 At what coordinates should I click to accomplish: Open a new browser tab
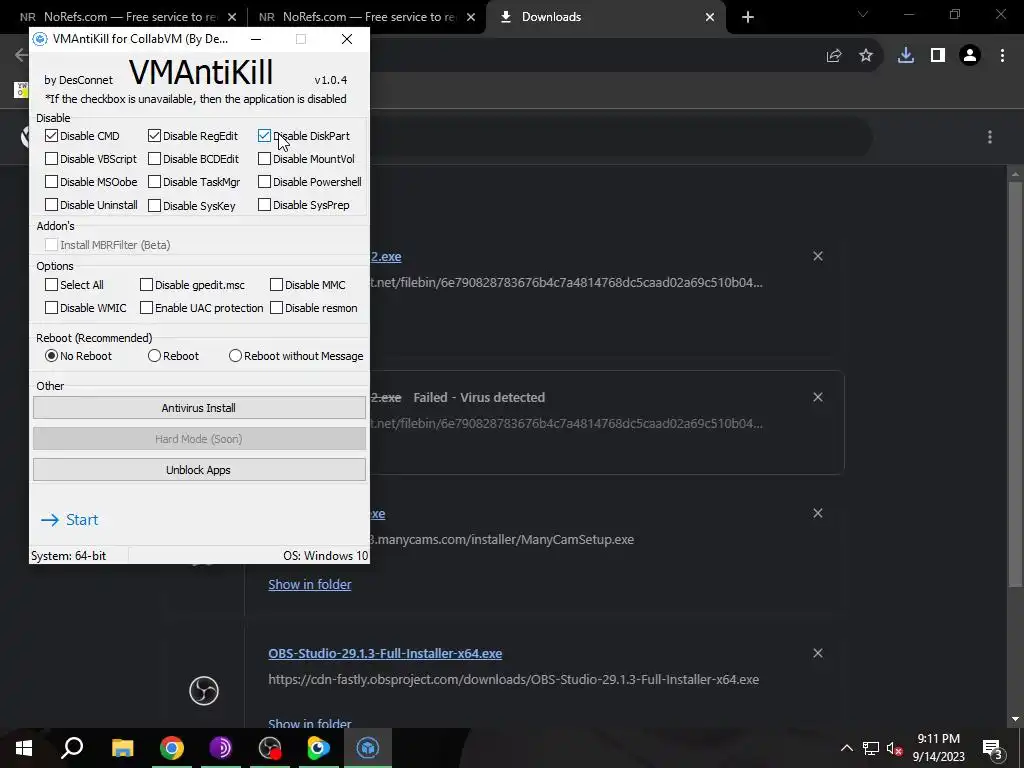pos(748,17)
